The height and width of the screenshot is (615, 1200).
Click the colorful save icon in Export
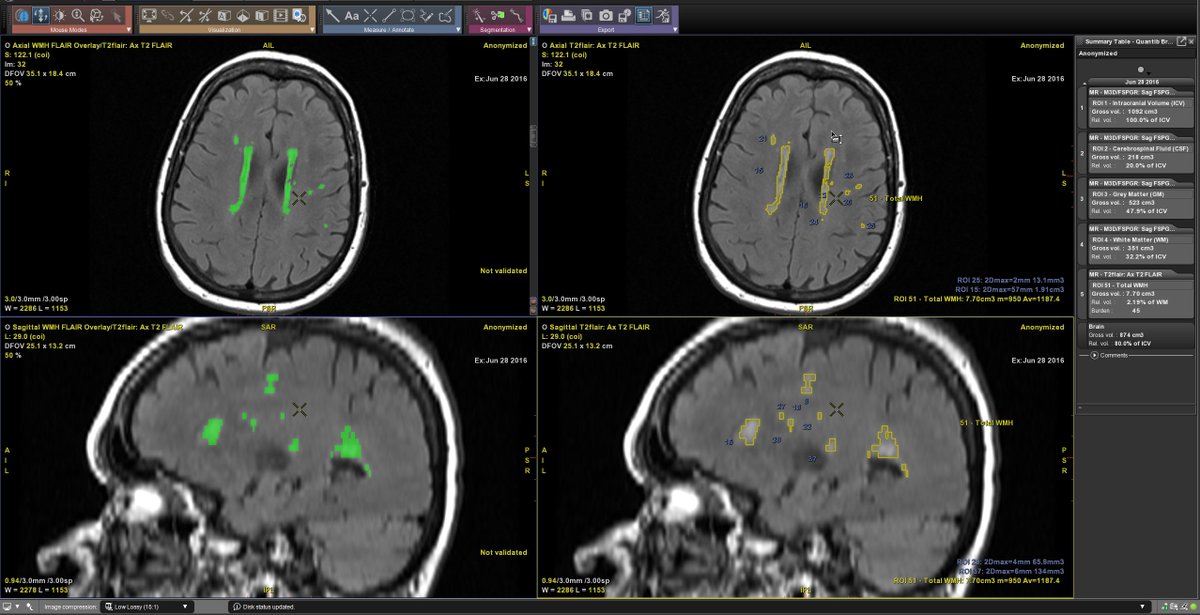pyautogui.click(x=549, y=15)
